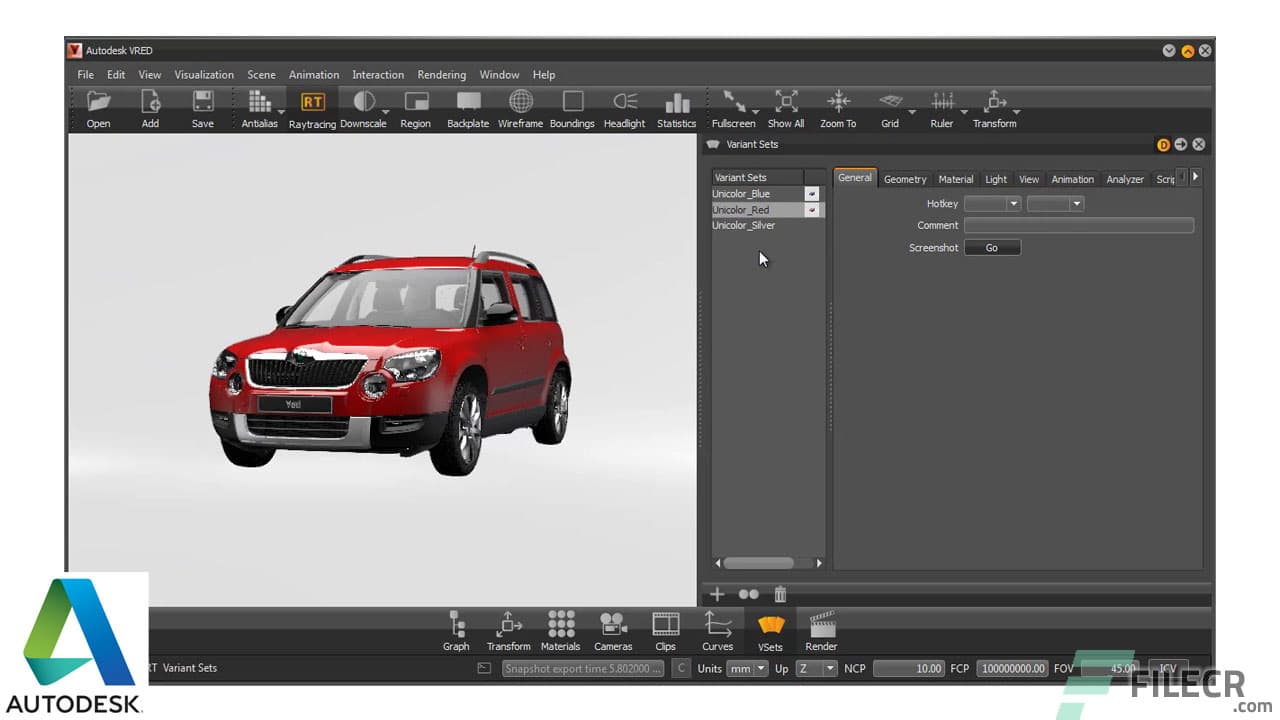Click the ICV button in the status bar
The image size is (1280, 720).
[x=1168, y=668]
